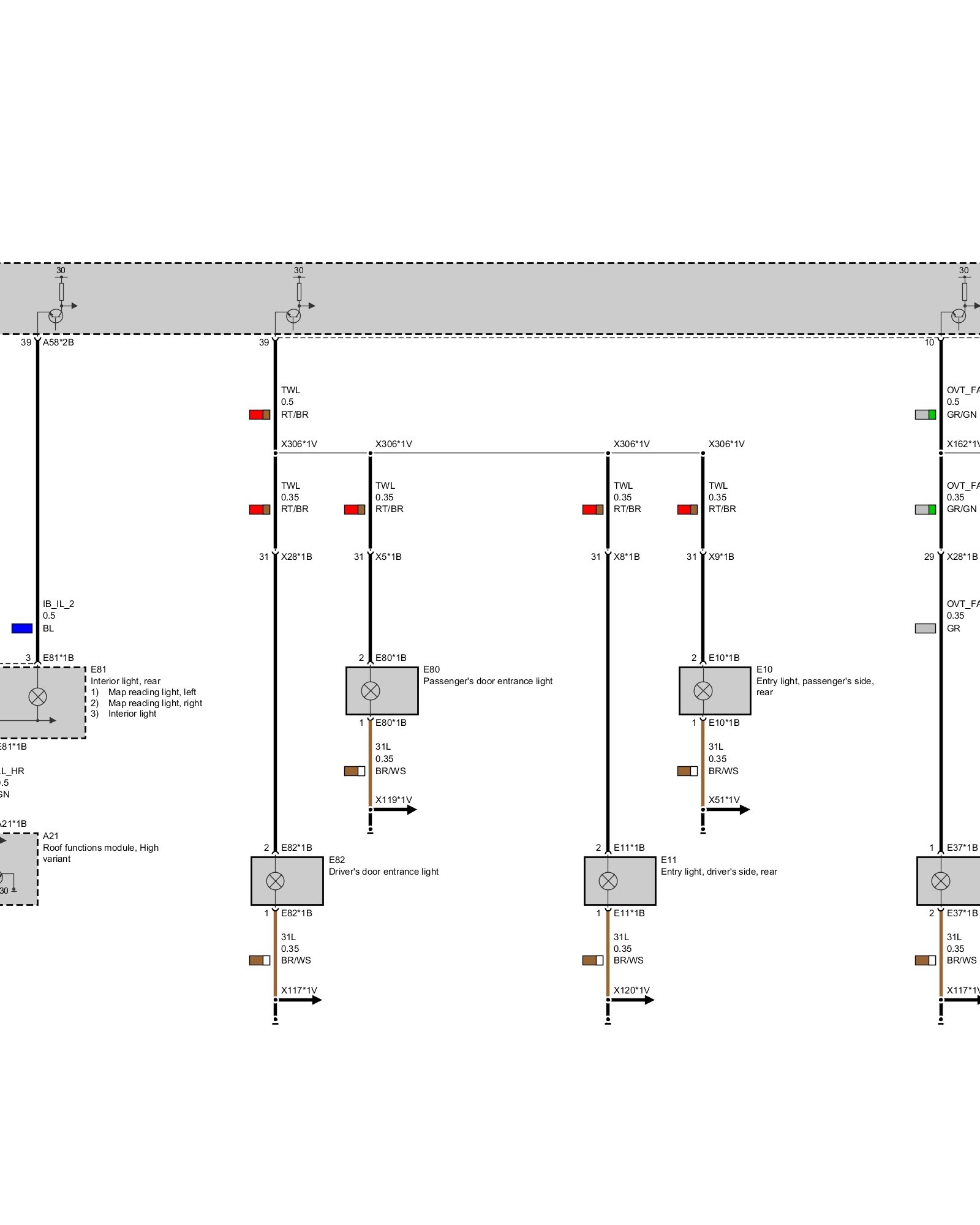Click the X5*1B connector label

point(388,557)
